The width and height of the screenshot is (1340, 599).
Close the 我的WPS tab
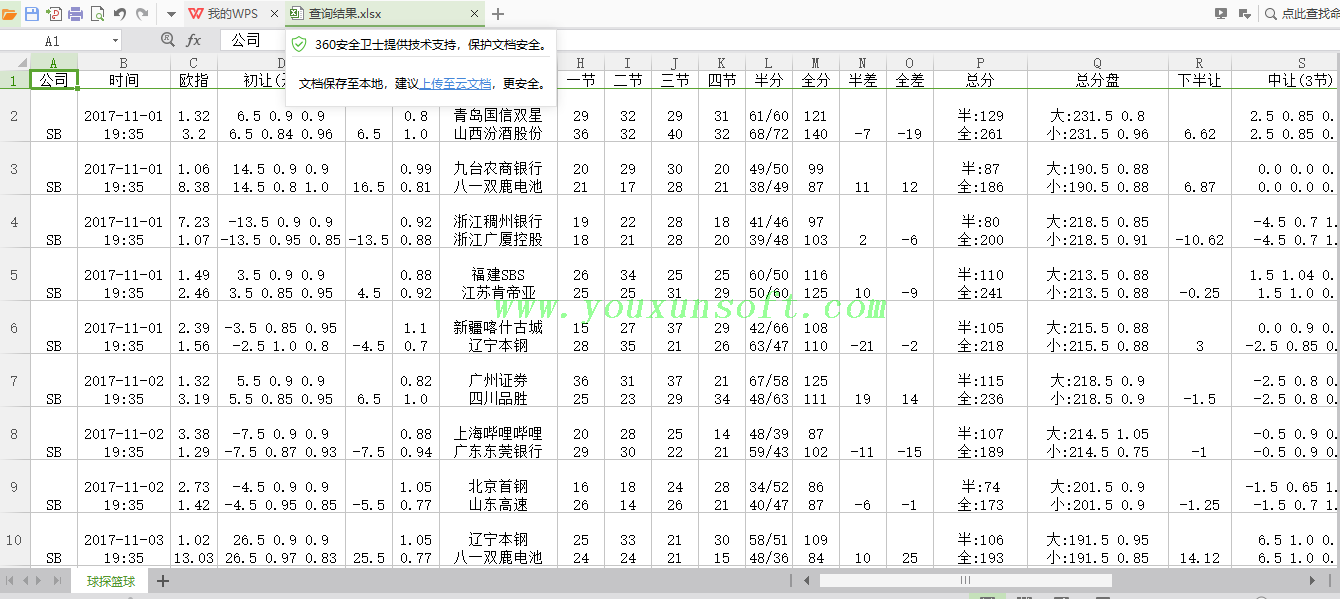[x=274, y=14]
